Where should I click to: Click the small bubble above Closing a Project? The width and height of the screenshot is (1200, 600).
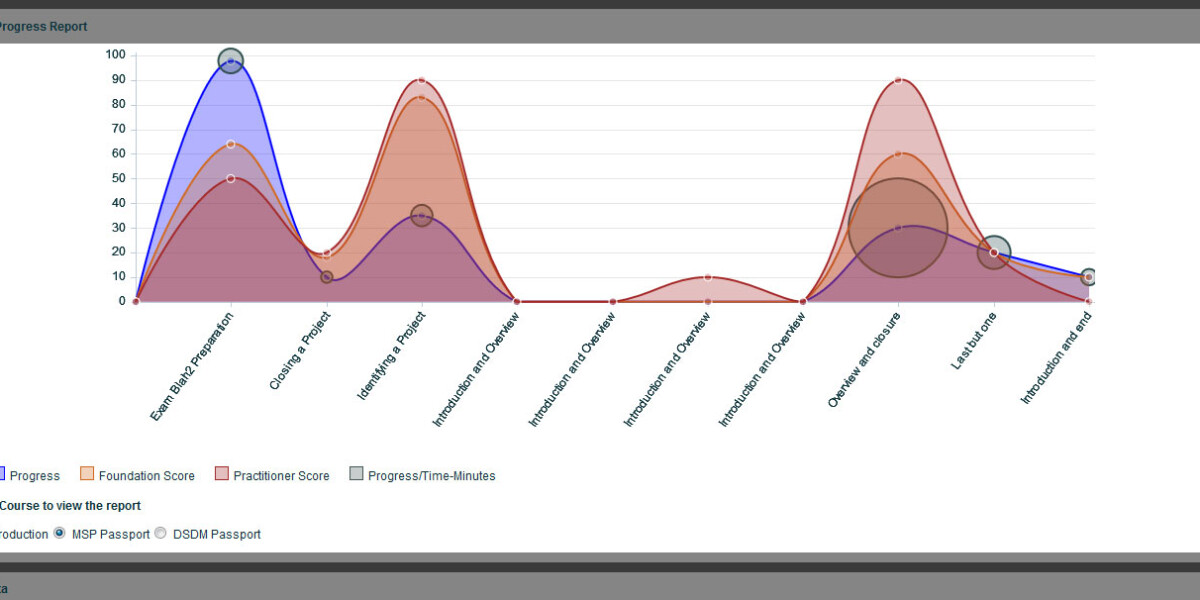(x=327, y=277)
